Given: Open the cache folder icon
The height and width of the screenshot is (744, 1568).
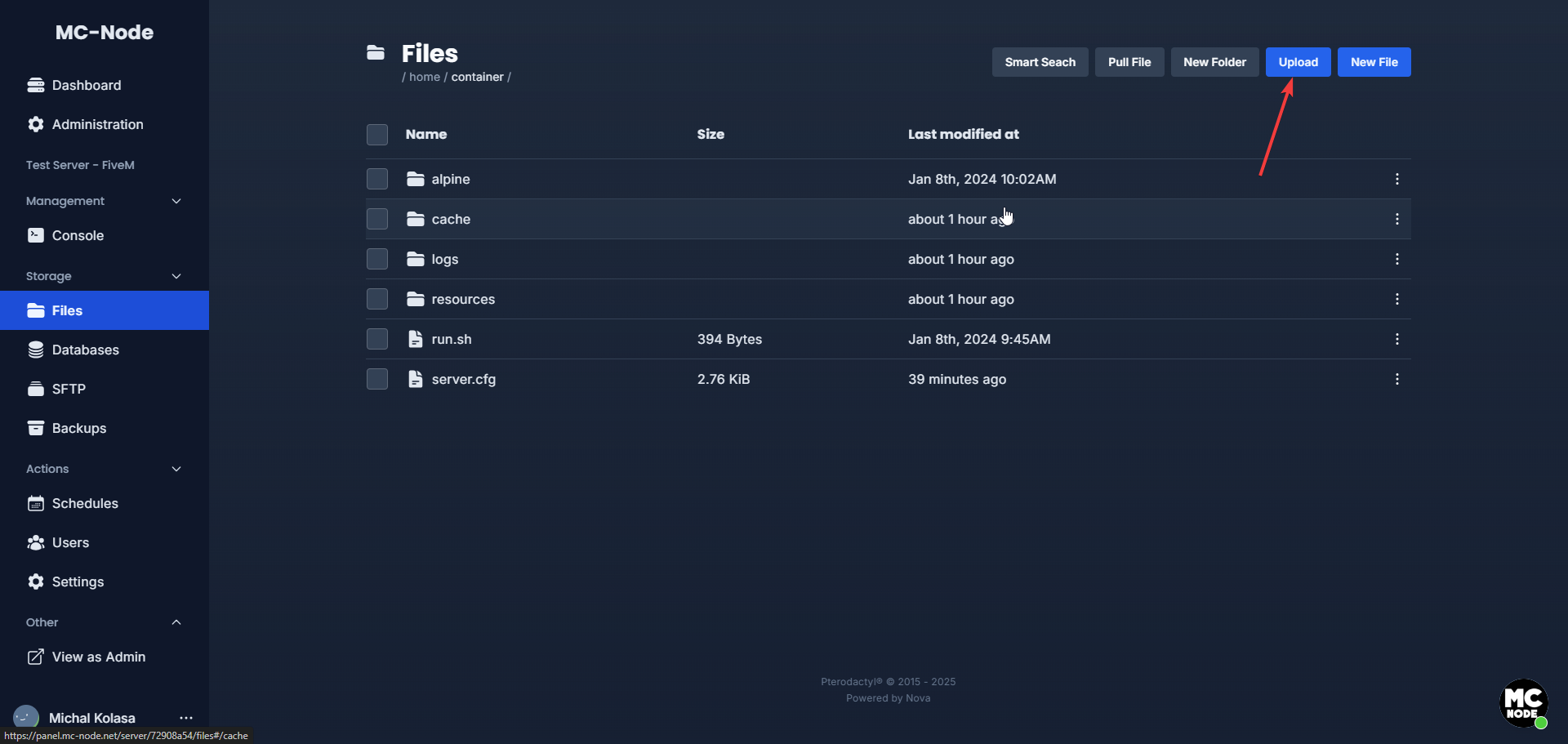Looking at the screenshot, I should [x=416, y=219].
